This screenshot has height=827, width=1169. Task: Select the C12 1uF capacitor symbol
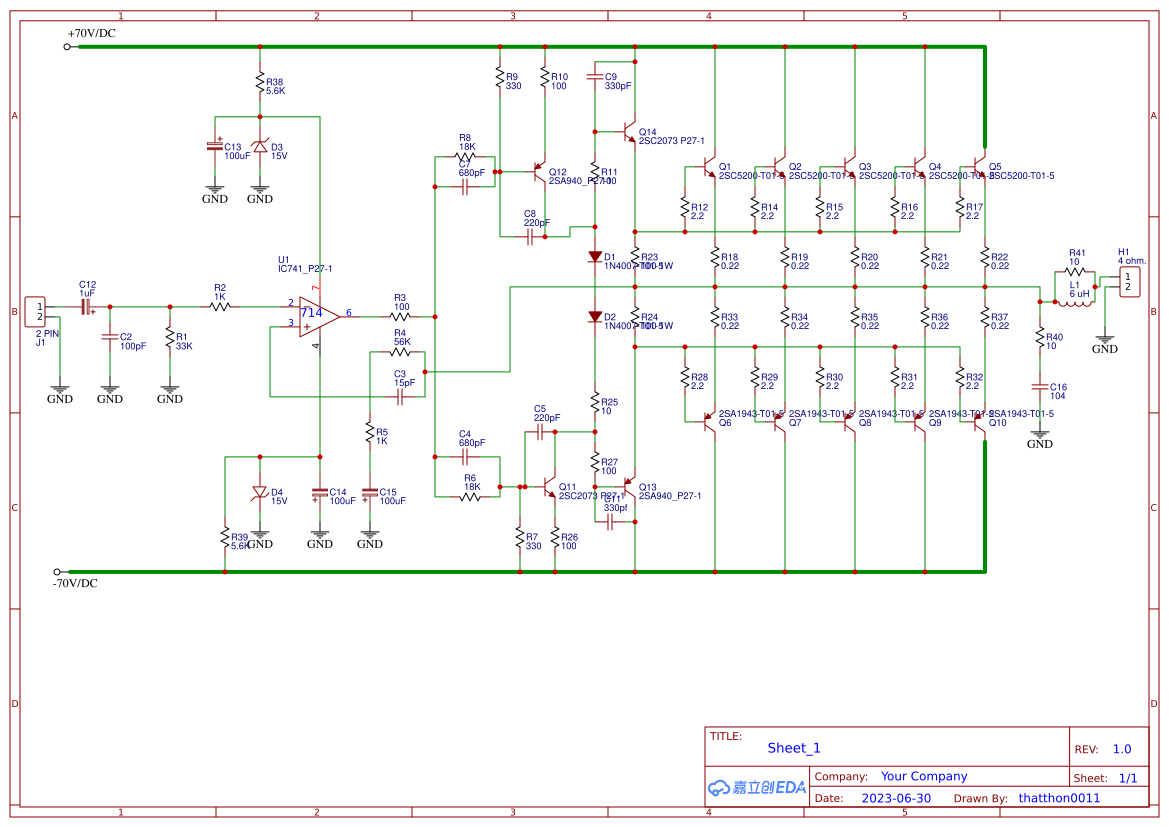click(86, 307)
